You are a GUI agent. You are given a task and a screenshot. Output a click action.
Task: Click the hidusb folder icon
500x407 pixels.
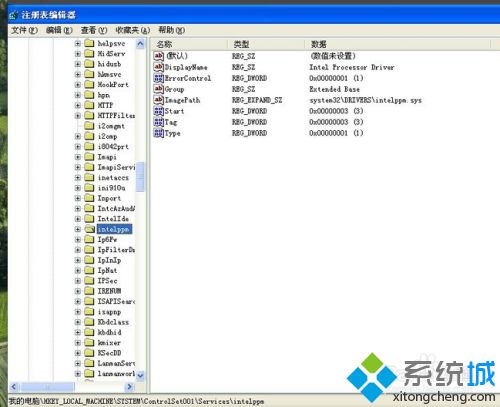(x=89, y=64)
